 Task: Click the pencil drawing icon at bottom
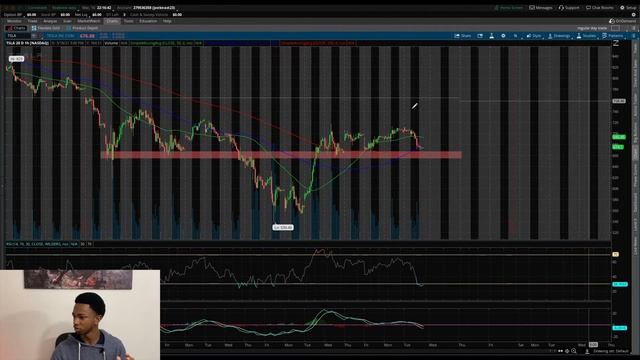[x=587, y=351]
